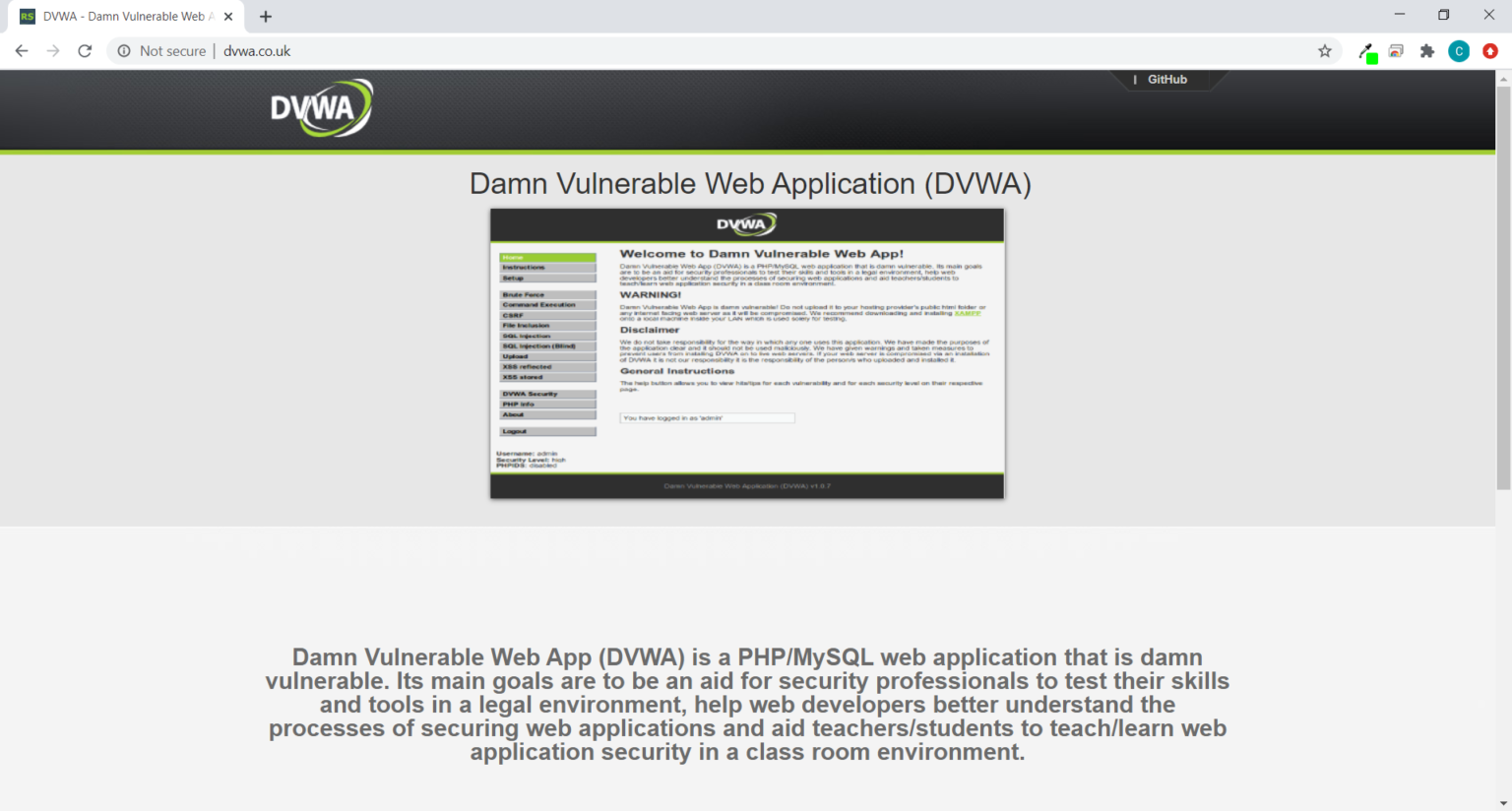This screenshot has width=1512, height=811.
Task: Open the GitHub link in the header
Action: pos(1167,79)
